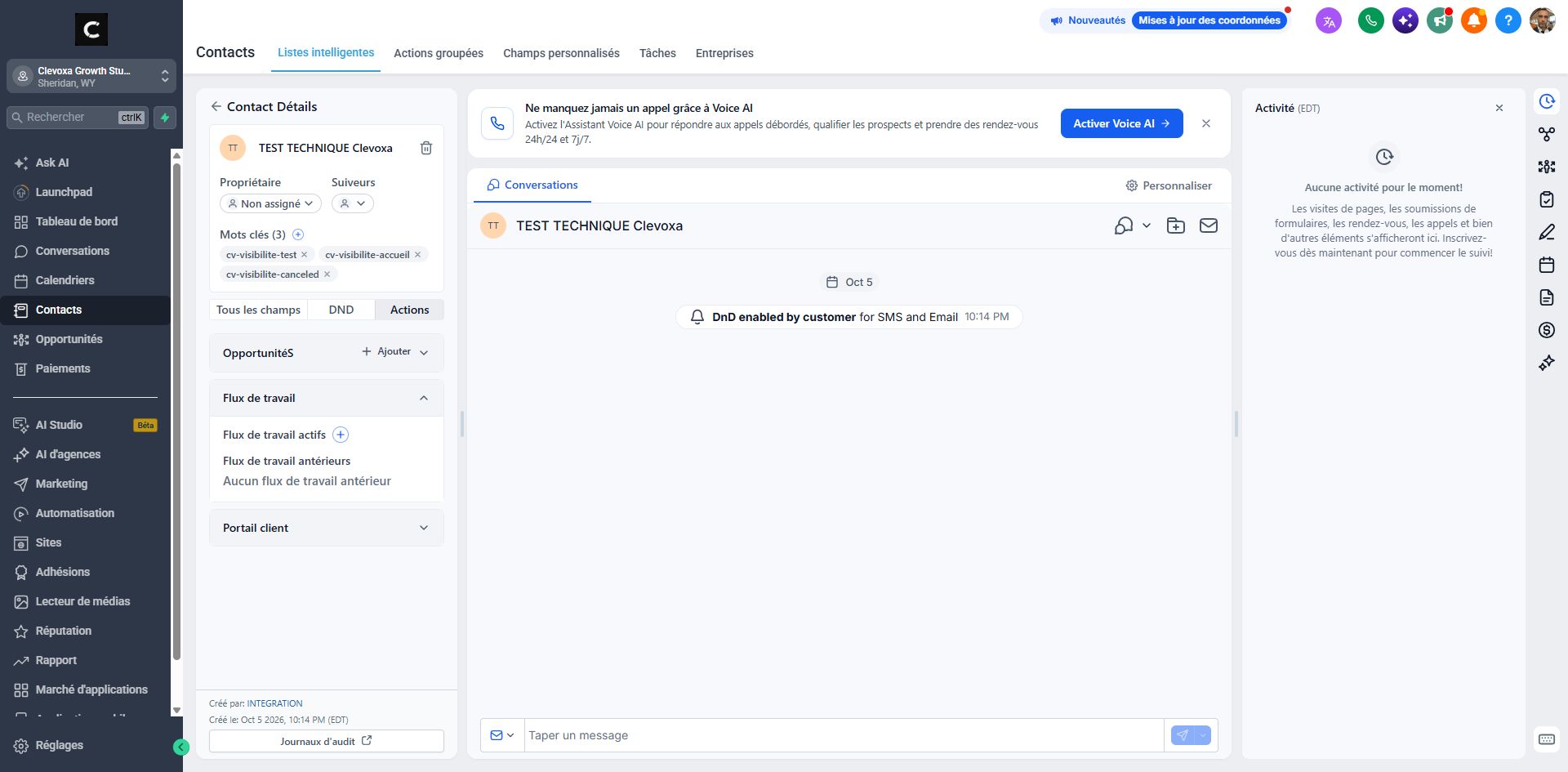The image size is (1568, 772).
Task: Open the appointments calendar icon in right rail
Action: 1547,265
